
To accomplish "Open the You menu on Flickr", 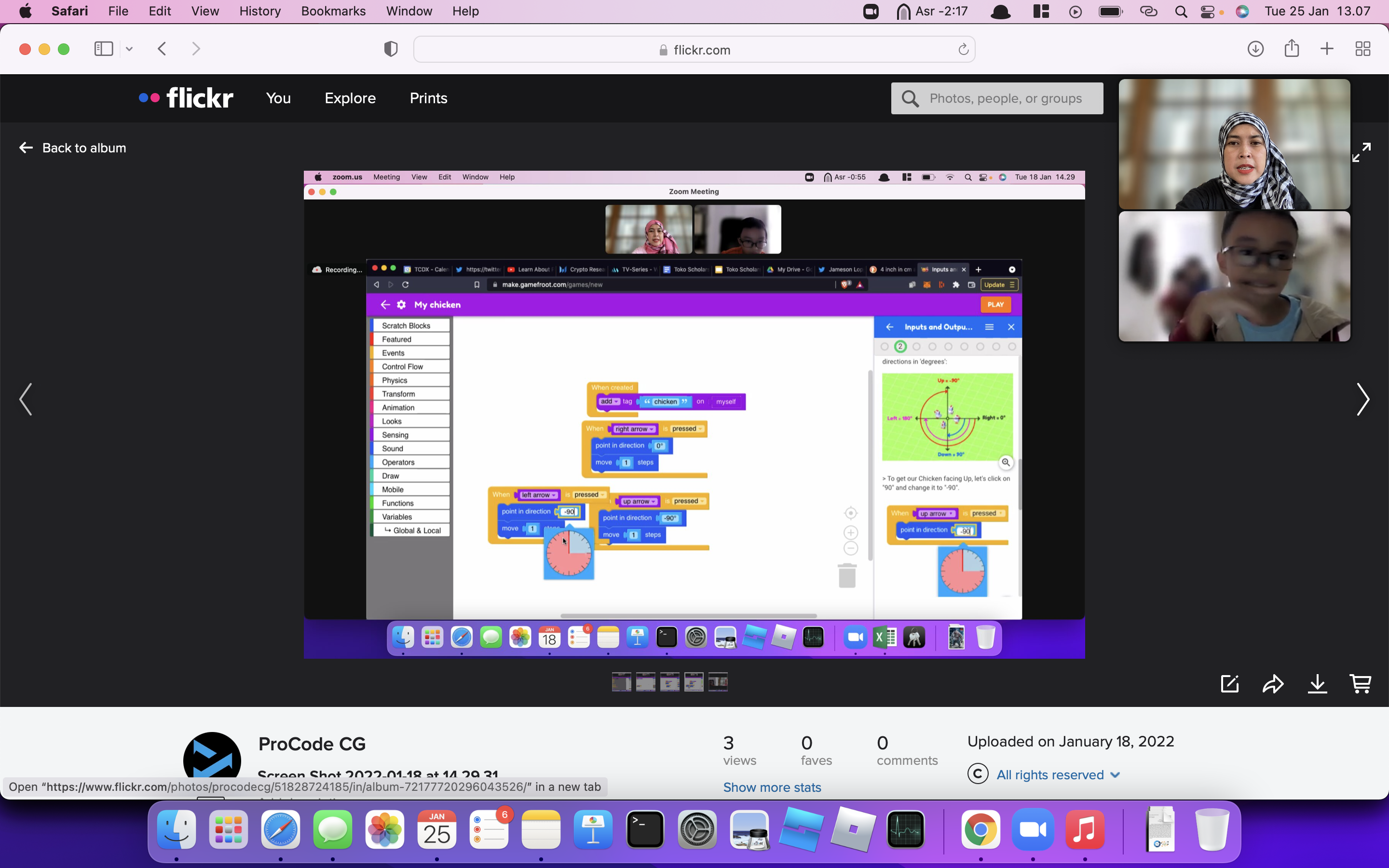I will [x=278, y=98].
